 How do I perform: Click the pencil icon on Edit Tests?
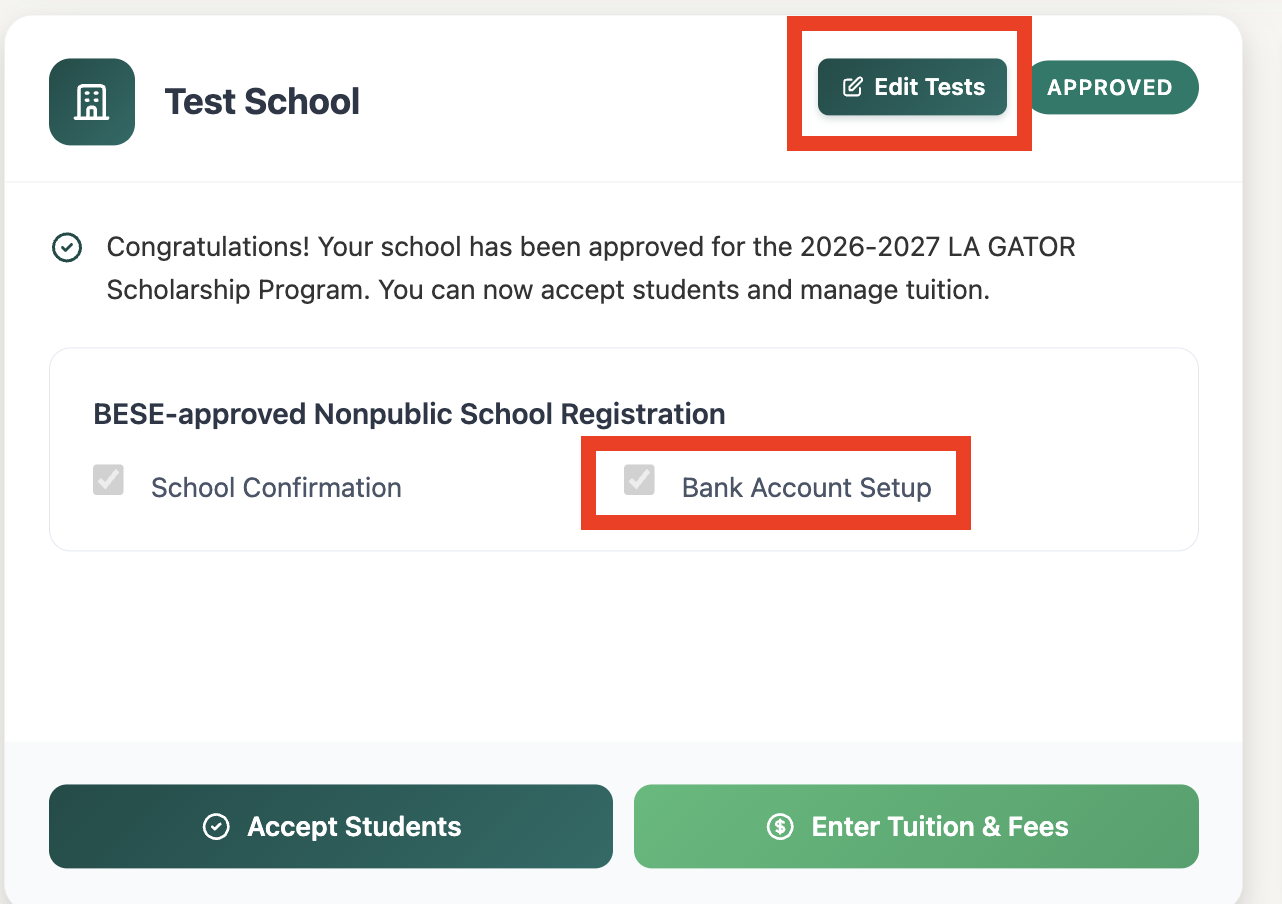pyautogui.click(x=852, y=87)
